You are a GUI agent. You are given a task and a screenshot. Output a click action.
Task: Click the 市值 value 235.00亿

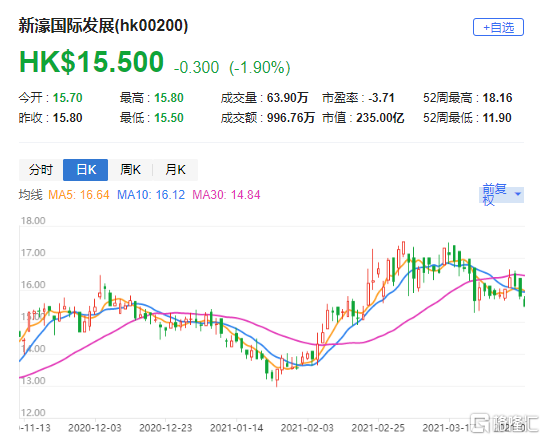coord(380,118)
